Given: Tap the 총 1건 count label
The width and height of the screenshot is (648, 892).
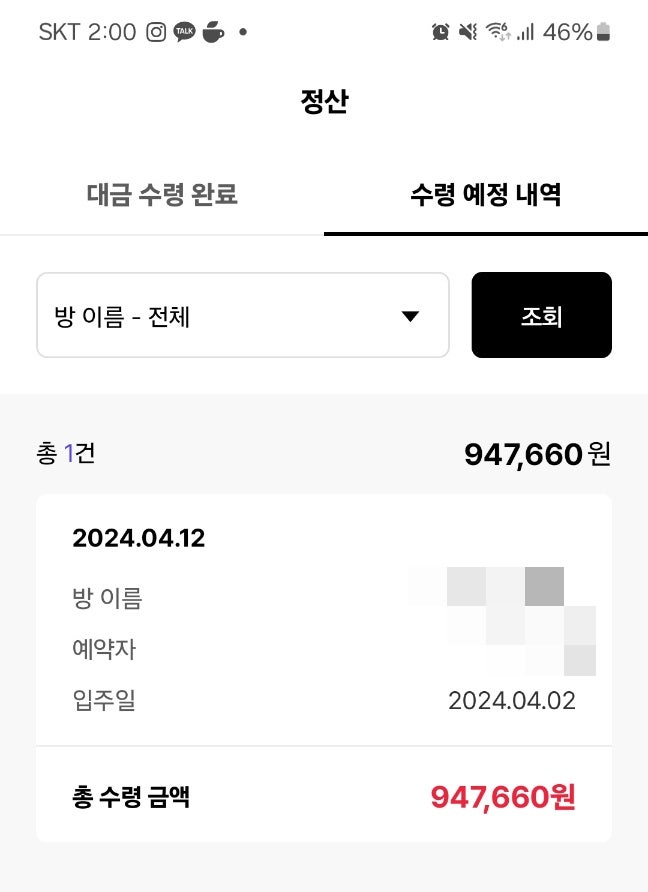Looking at the screenshot, I should coord(65,453).
